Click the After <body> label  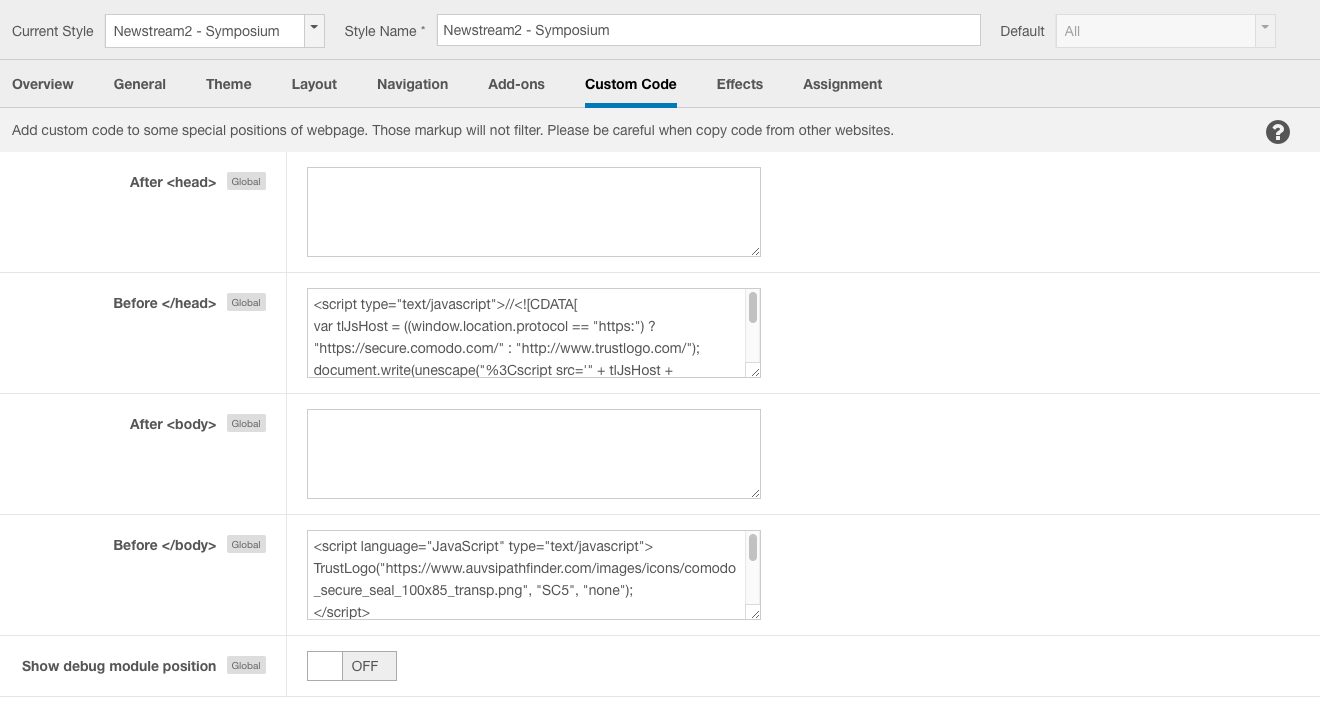pyautogui.click(x=173, y=424)
